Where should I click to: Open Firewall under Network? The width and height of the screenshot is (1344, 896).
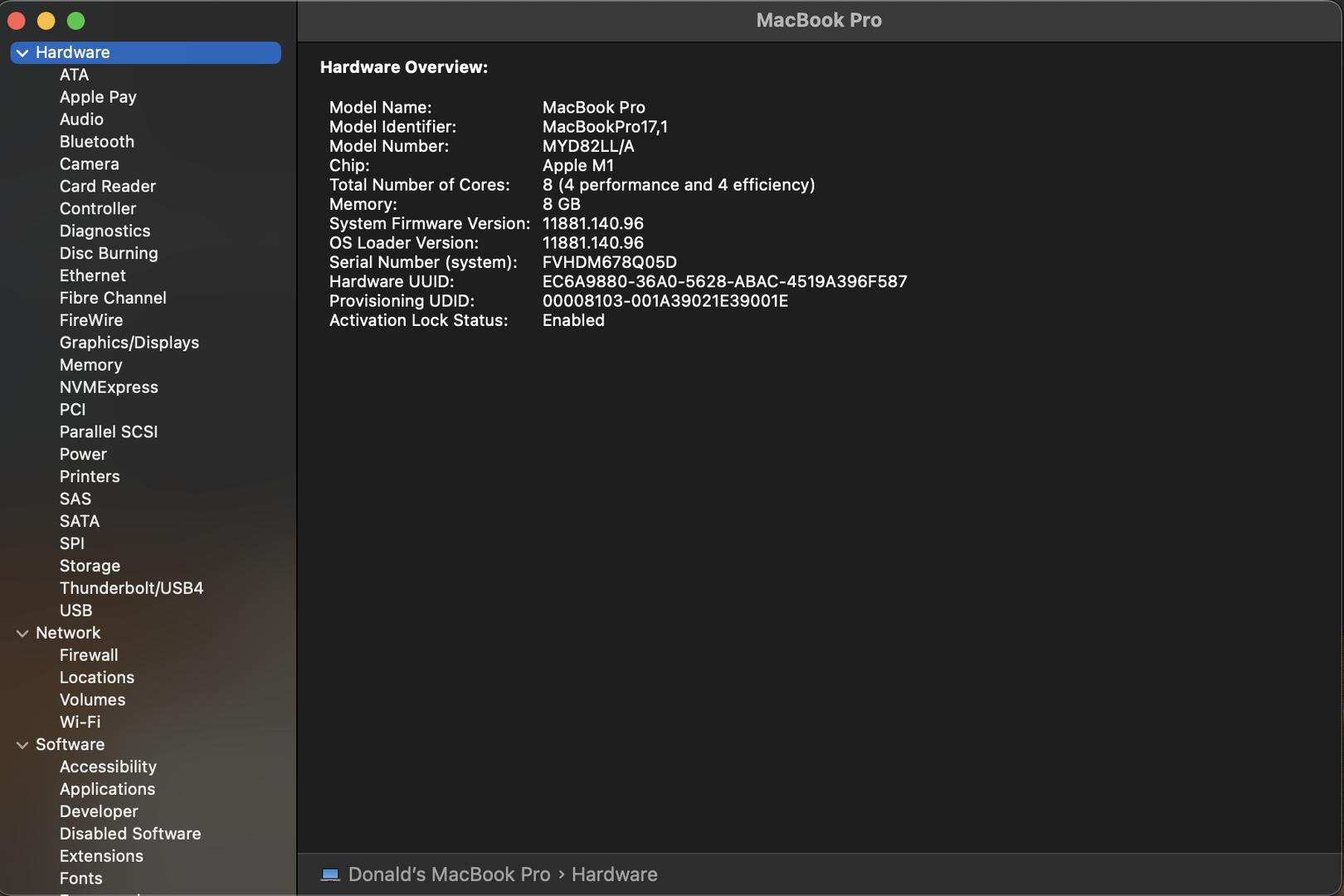tap(89, 656)
